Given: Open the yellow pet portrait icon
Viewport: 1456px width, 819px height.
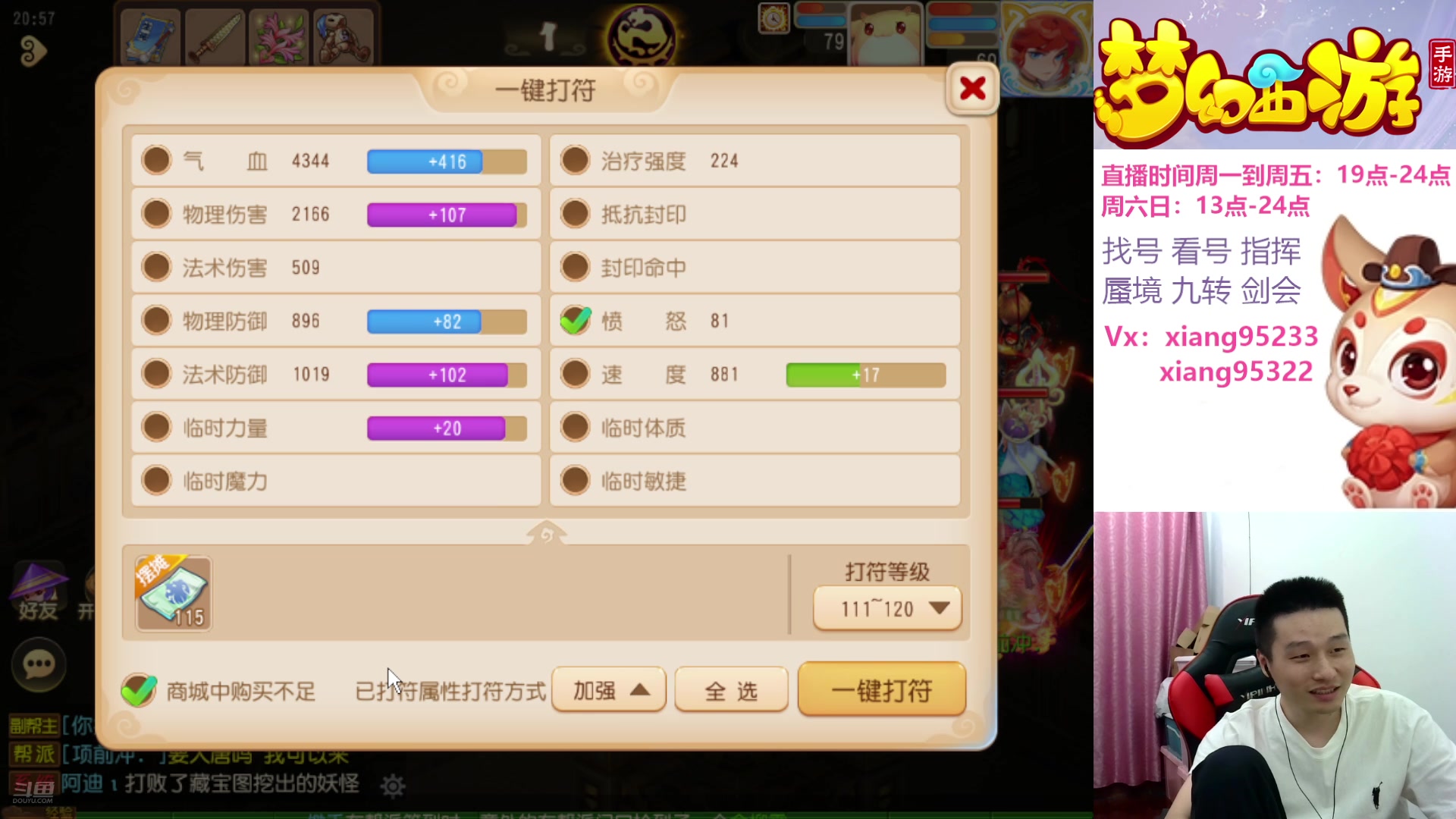Looking at the screenshot, I should pos(886,35).
